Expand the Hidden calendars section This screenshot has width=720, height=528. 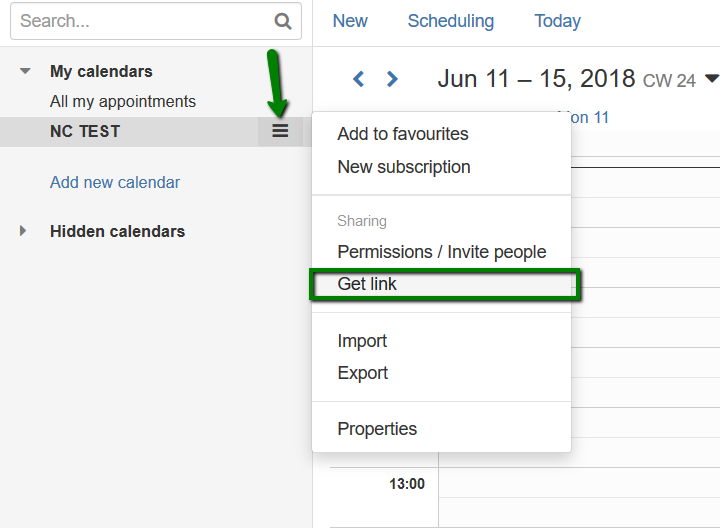coord(23,231)
